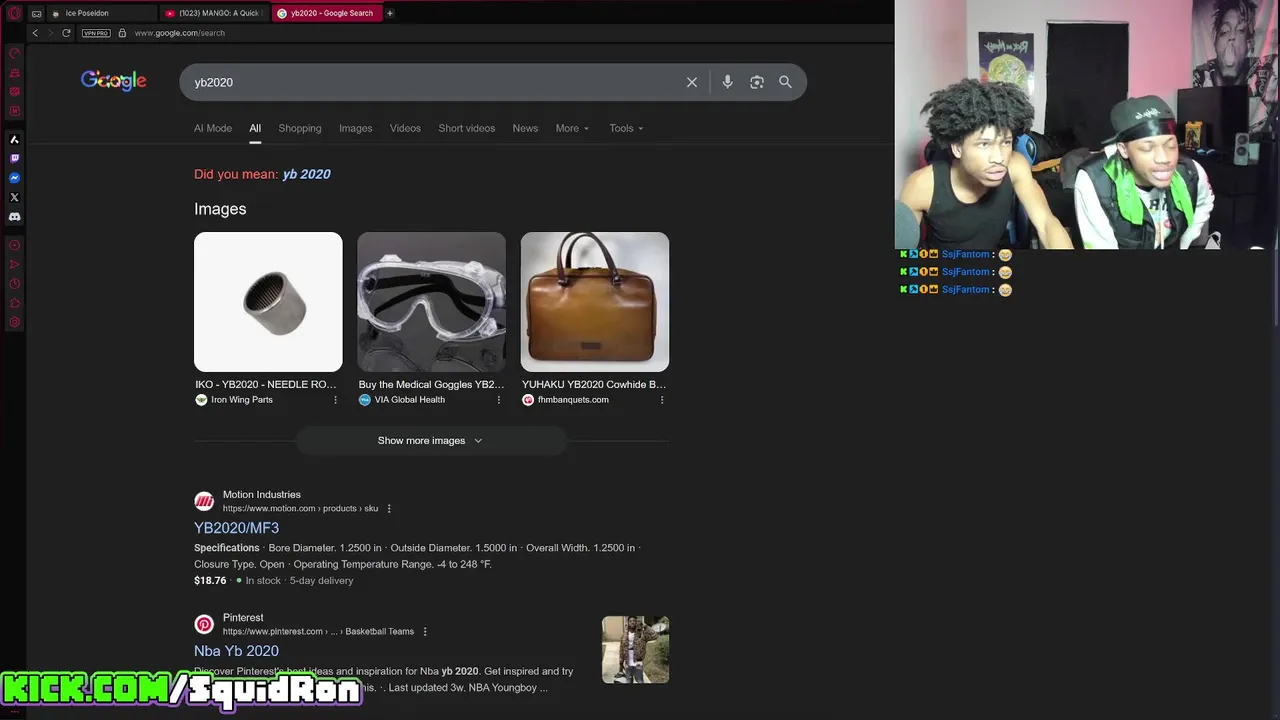This screenshot has height=720, width=1280.
Task: Switch to AI Mode results
Action: [x=213, y=128]
